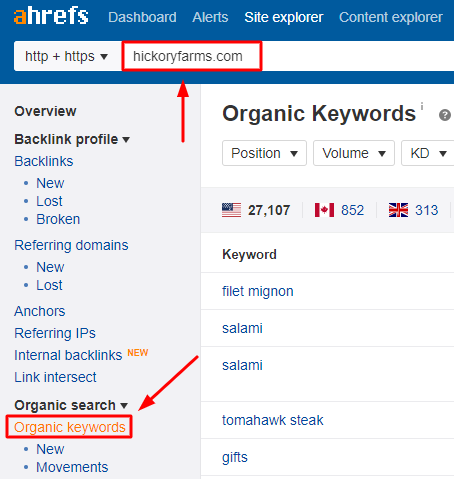454x479 pixels.
Task: Collapse the Backlink profile section
Action: click(x=72, y=139)
